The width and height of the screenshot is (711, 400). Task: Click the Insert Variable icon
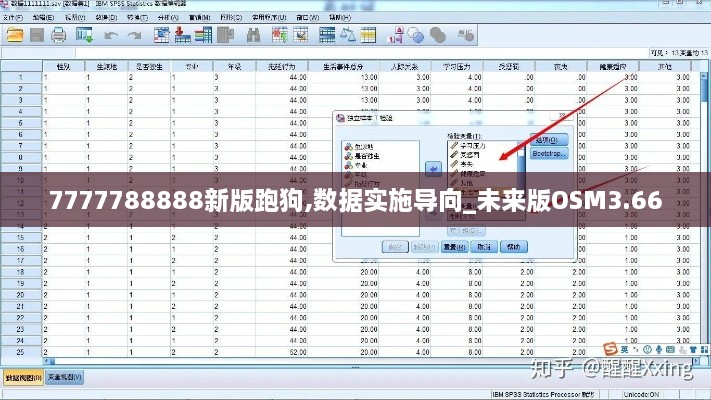(x=301, y=35)
